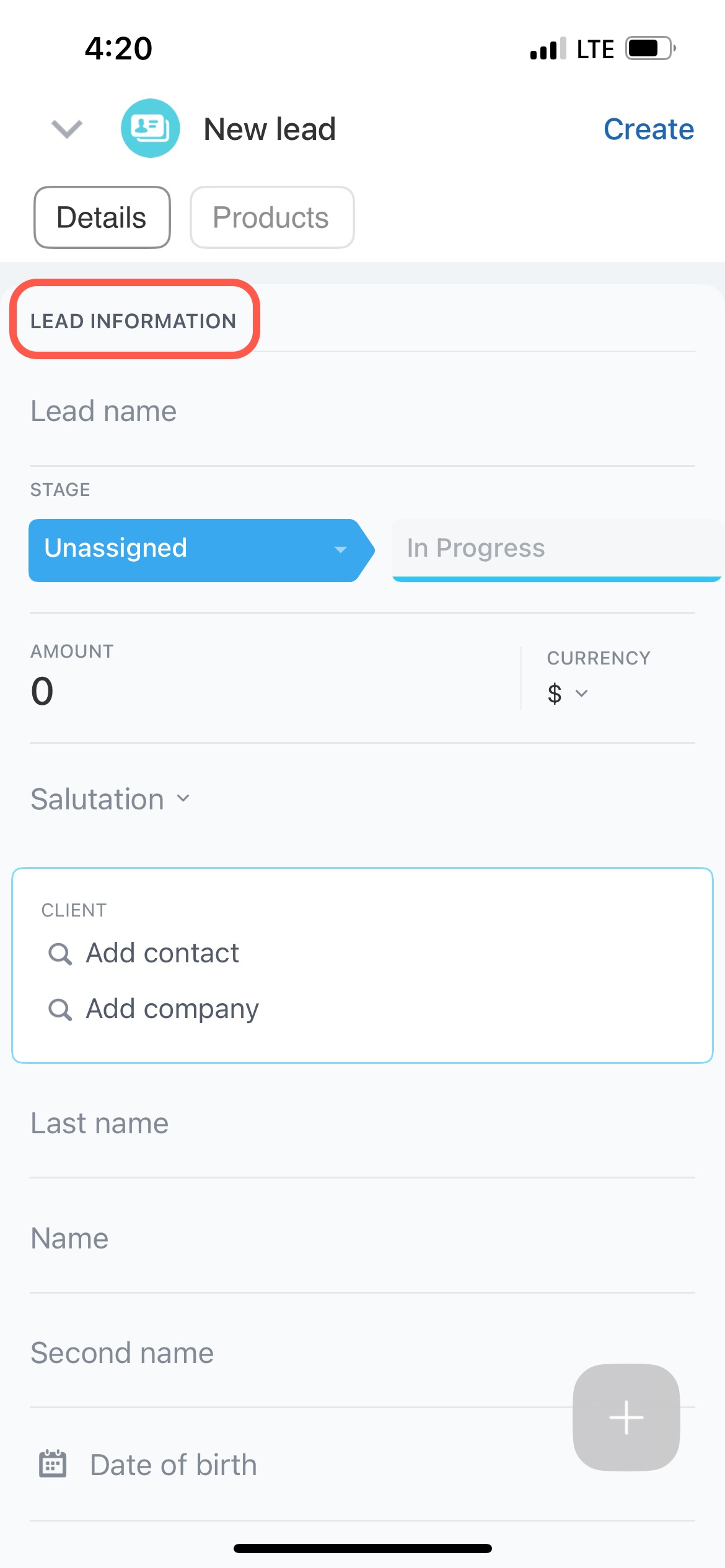Viewport: 725px width, 1568px height.
Task: Tap the battery icon in status bar
Action: coord(649,48)
